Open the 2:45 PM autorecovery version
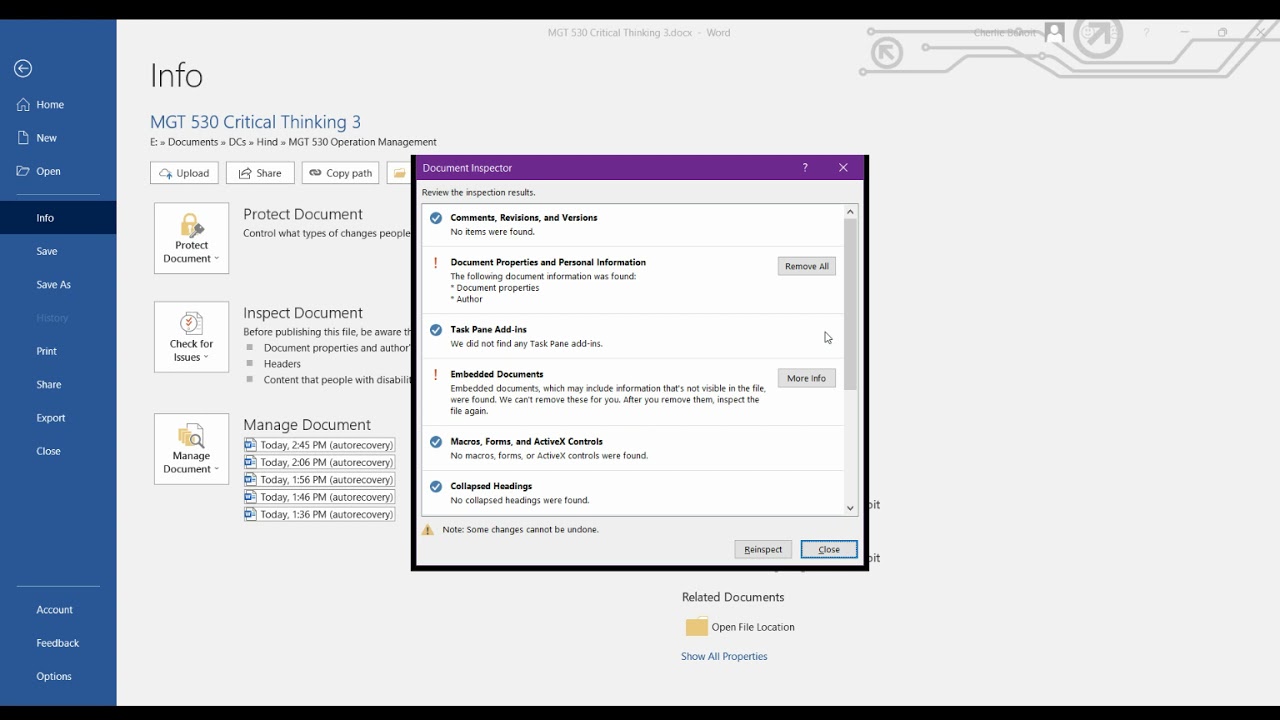The width and height of the screenshot is (1280, 720). coord(319,445)
